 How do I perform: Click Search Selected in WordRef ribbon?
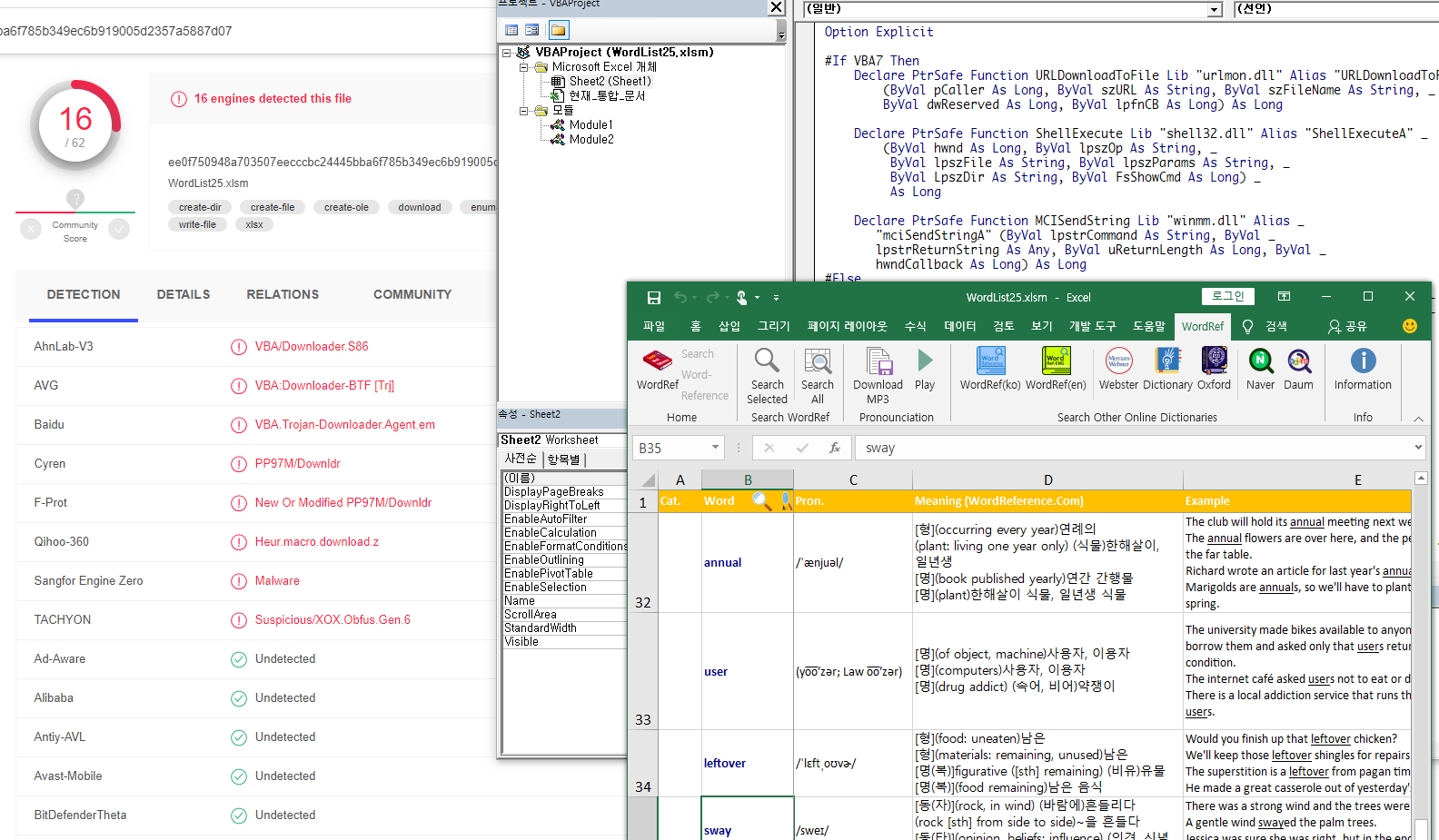click(767, 376)
